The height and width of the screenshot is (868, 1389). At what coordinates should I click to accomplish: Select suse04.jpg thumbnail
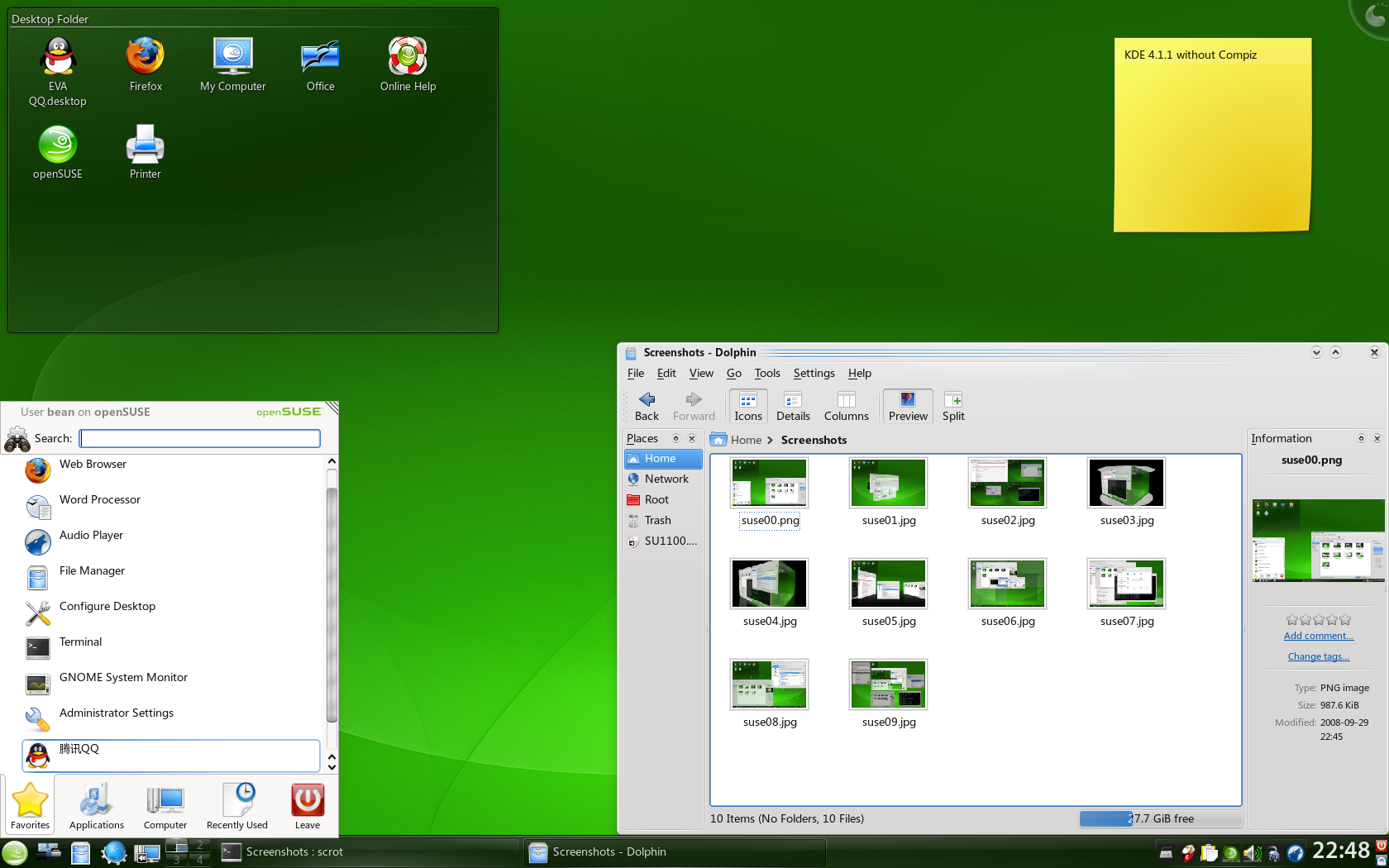tap(770, 584)
